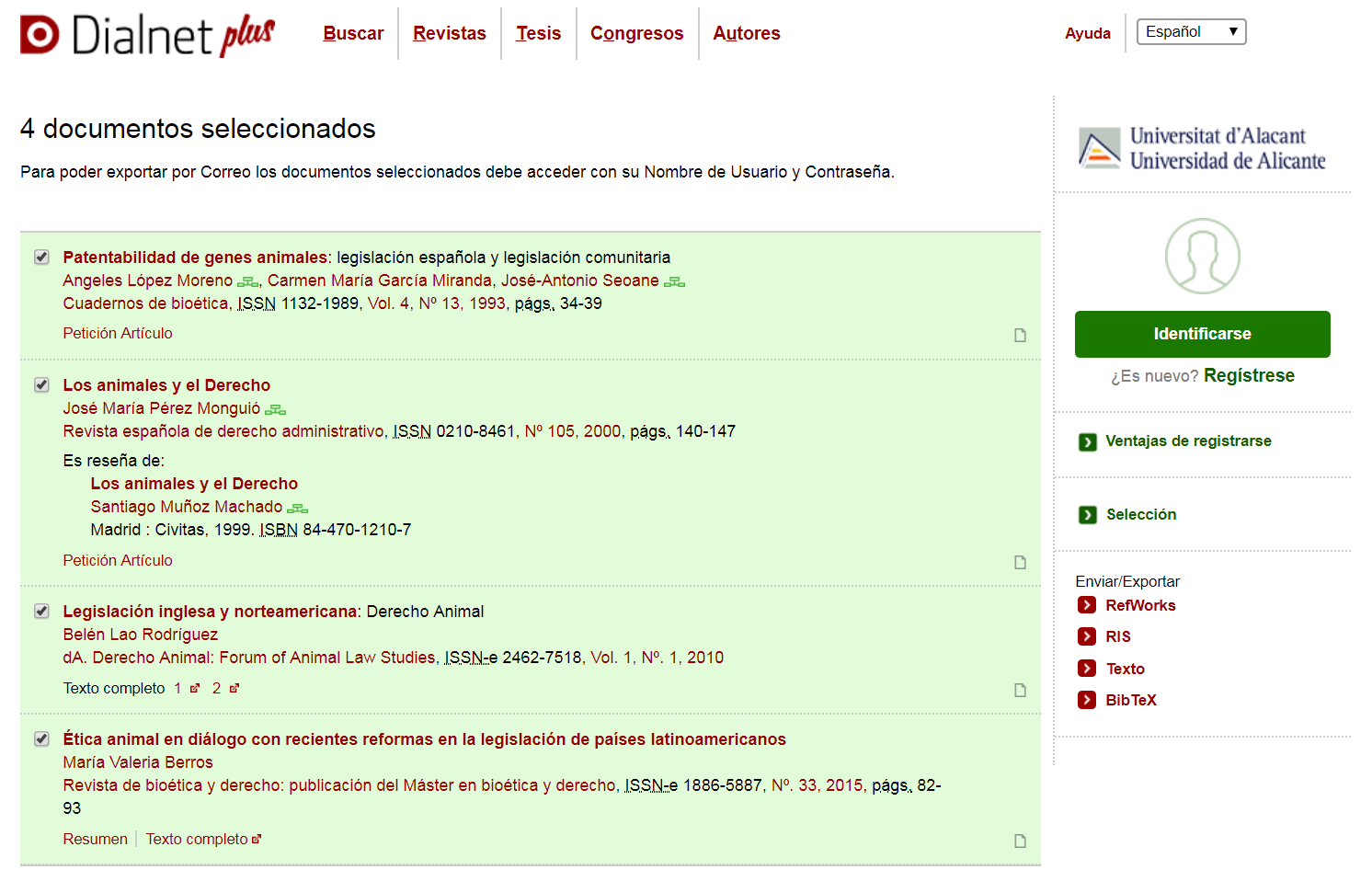The height and width of the screenshot is (870, 1372).
Task: Click the document icon in Legislación inglesa row
Action: tap(1020, 690)
